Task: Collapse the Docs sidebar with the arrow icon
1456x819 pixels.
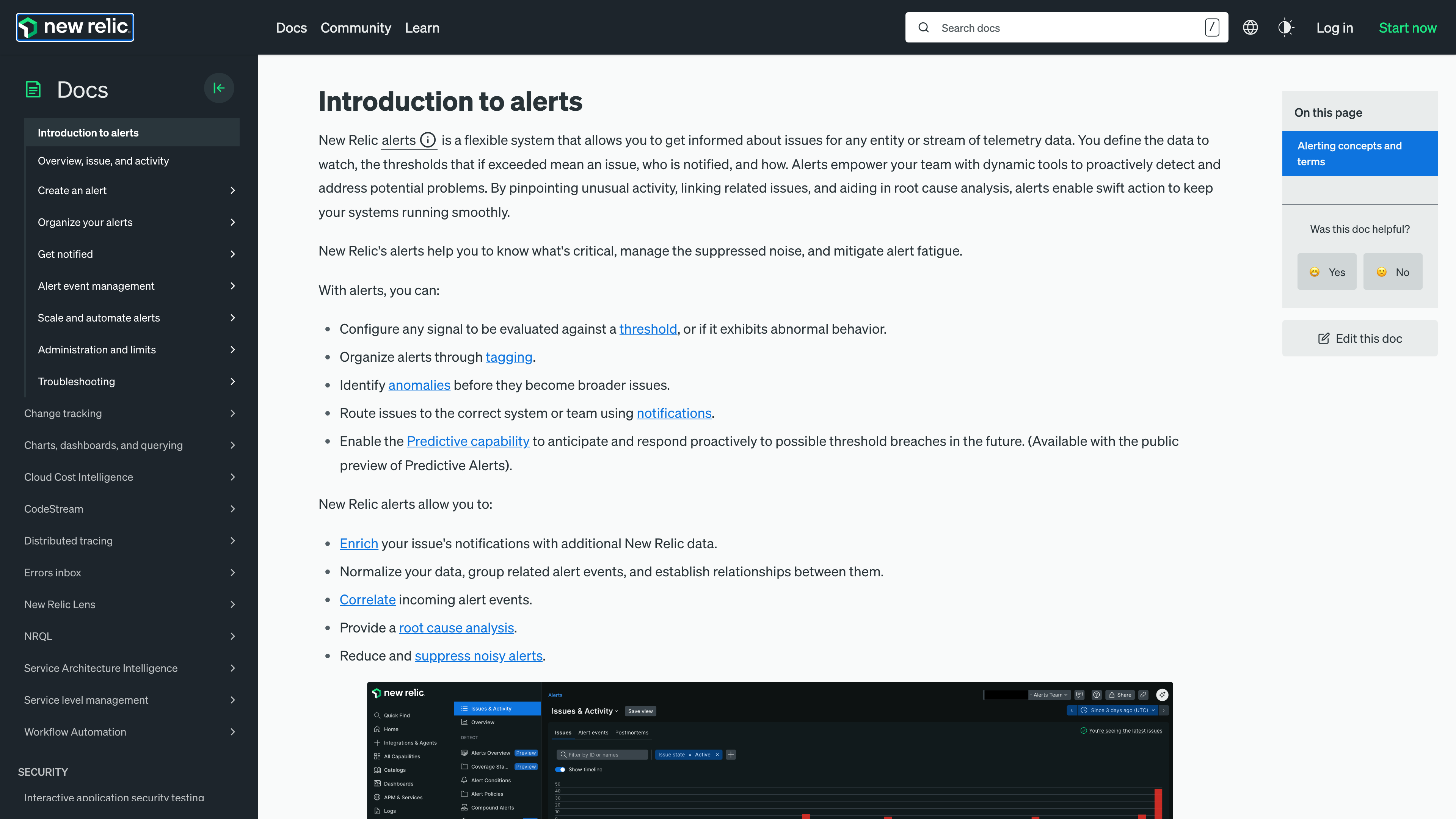Action: 219,88
